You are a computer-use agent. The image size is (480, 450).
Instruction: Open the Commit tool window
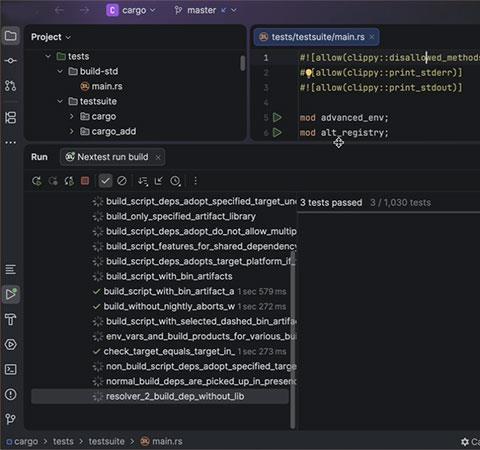point(10,61)
